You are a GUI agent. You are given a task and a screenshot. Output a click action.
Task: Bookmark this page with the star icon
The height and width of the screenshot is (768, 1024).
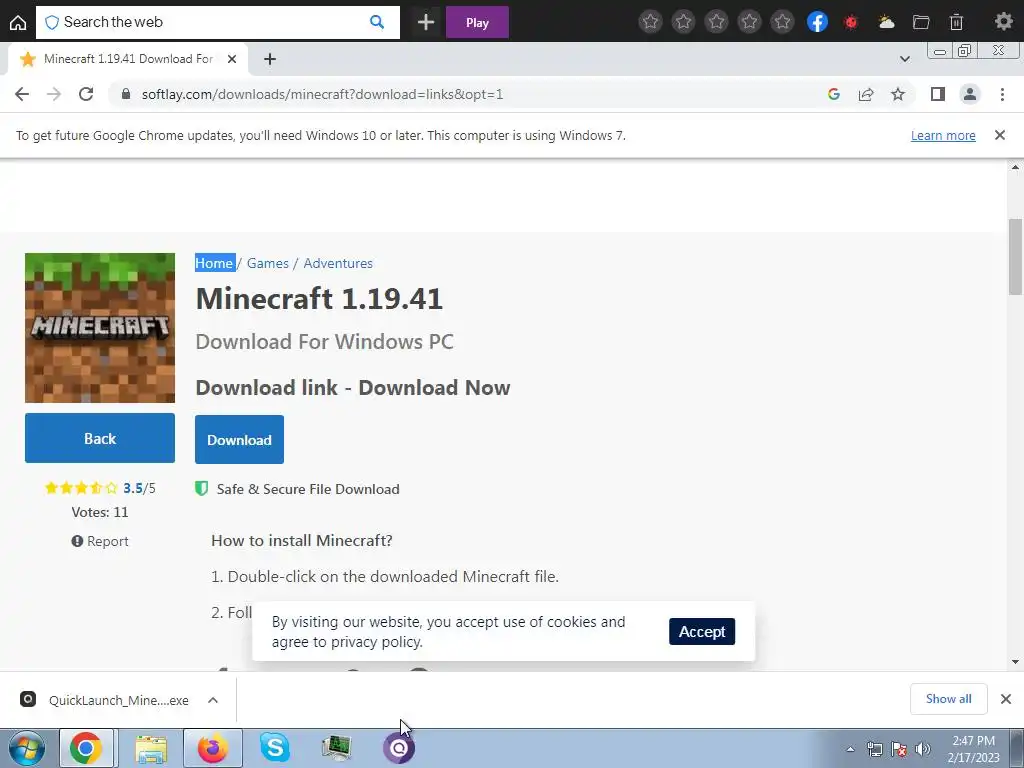pos(898,94)
